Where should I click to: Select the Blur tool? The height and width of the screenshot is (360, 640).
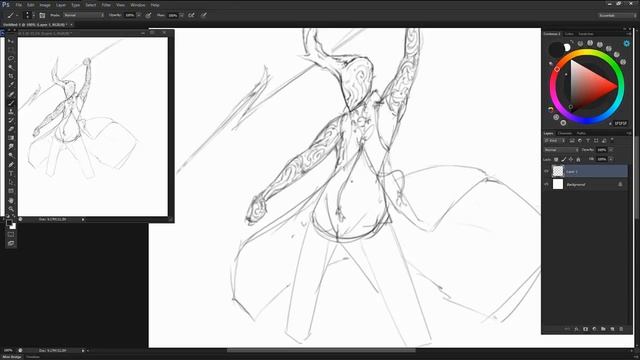(11, 147)
